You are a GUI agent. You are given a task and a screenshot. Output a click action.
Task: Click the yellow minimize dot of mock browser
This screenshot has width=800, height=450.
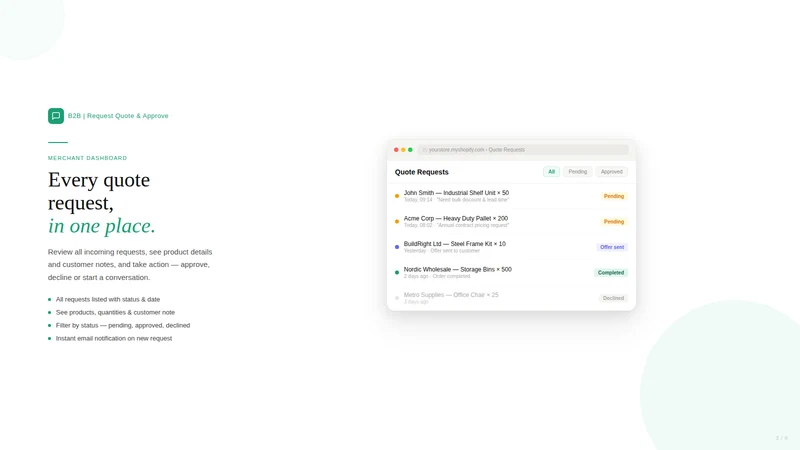click(x=403, y=150)
